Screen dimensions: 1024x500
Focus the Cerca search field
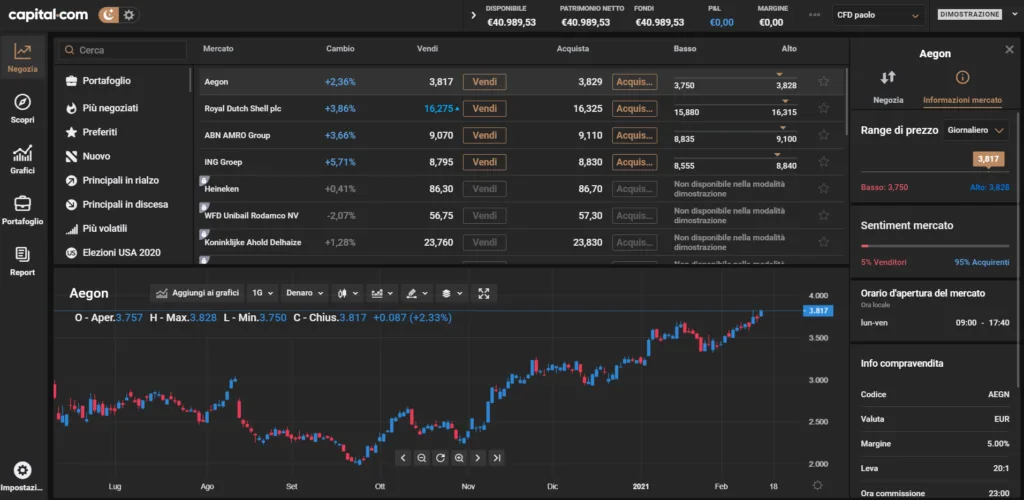click(123, 50)
